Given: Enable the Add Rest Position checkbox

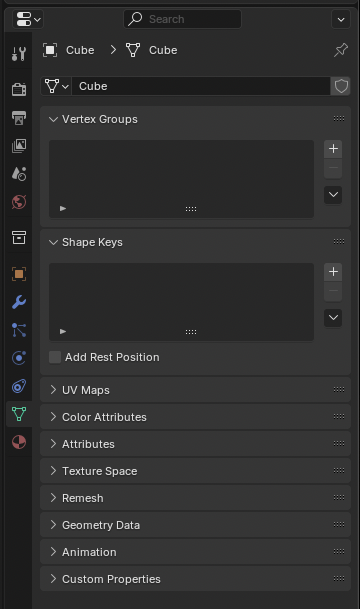Looking at the screenshot, I should pyautogui.click(x=55, y=357).
